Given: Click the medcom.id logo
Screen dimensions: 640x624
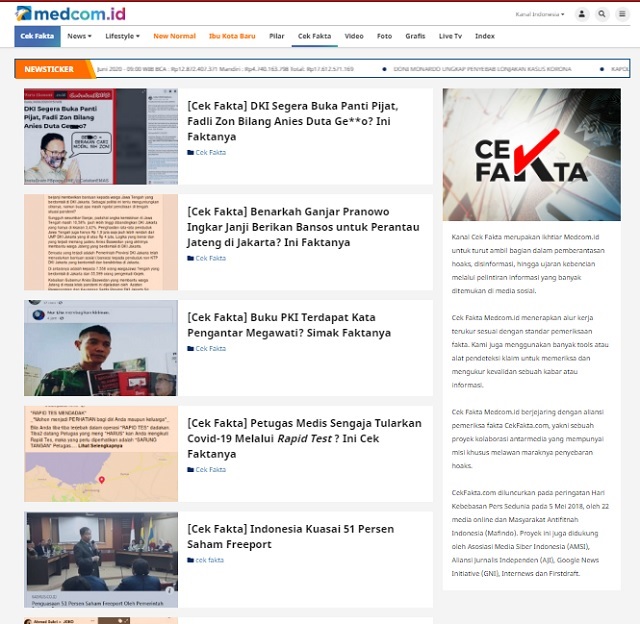Looking at the screenshot, I should (x=70, y=13).
